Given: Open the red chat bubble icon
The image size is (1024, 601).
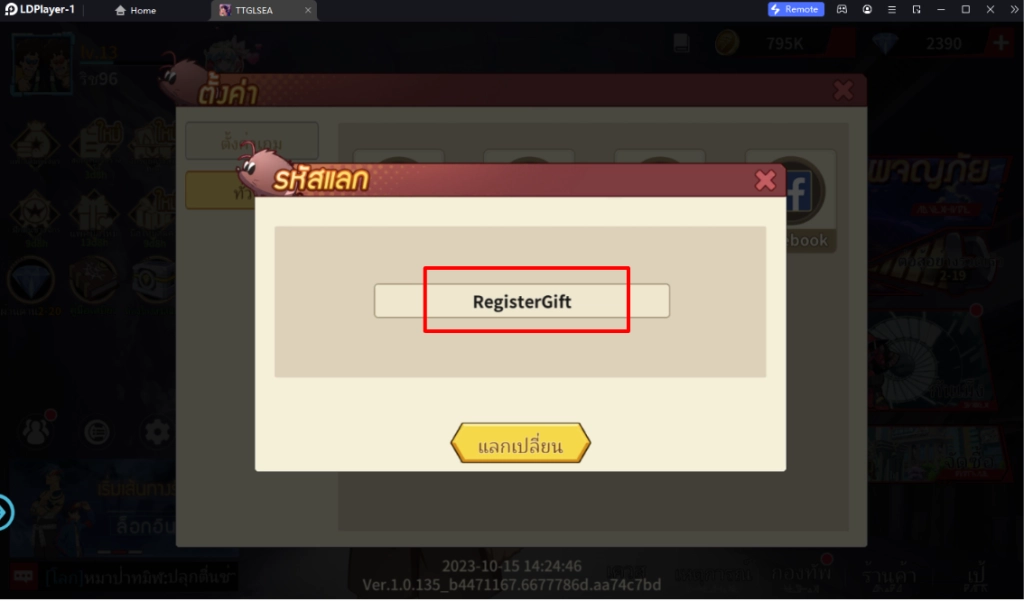Looking at the screenshot, I should (23, 576).
